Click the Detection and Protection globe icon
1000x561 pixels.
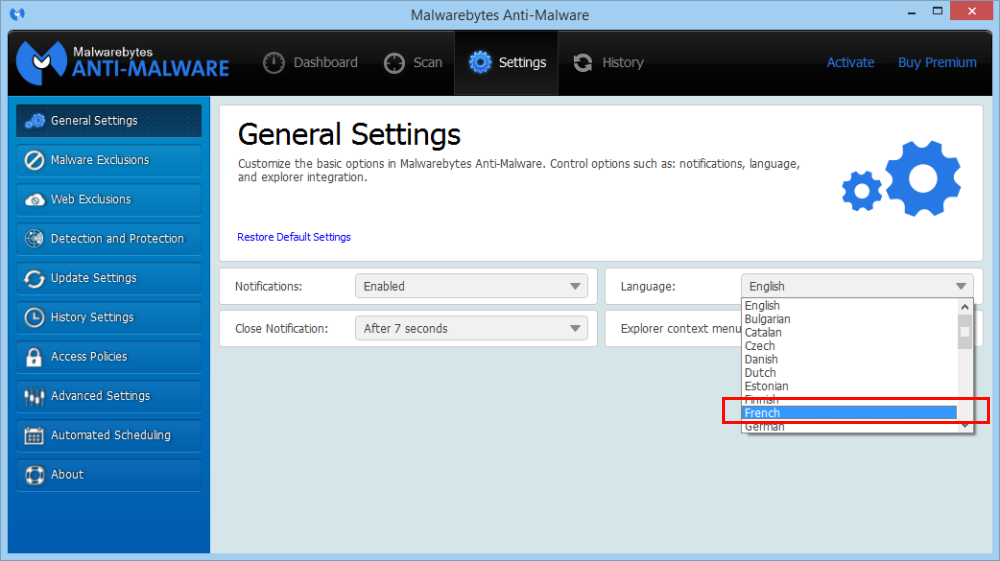[34, 238]
